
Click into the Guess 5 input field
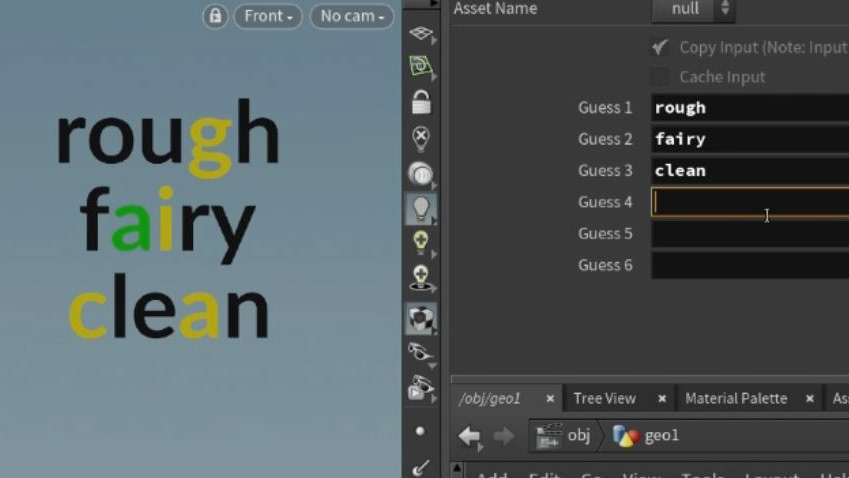pos(750,234)
